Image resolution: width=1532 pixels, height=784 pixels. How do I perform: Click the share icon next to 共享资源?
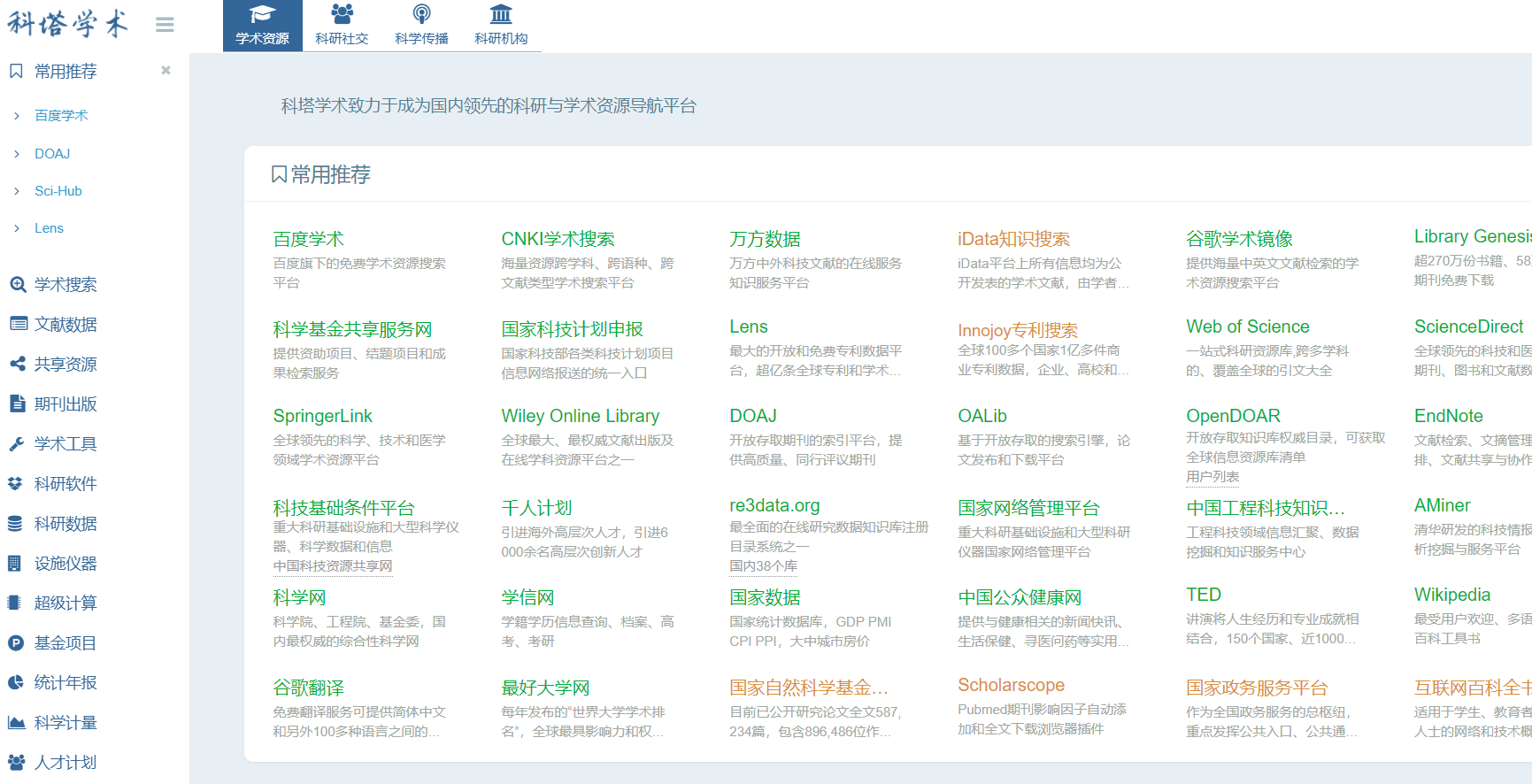coord(17,364)
